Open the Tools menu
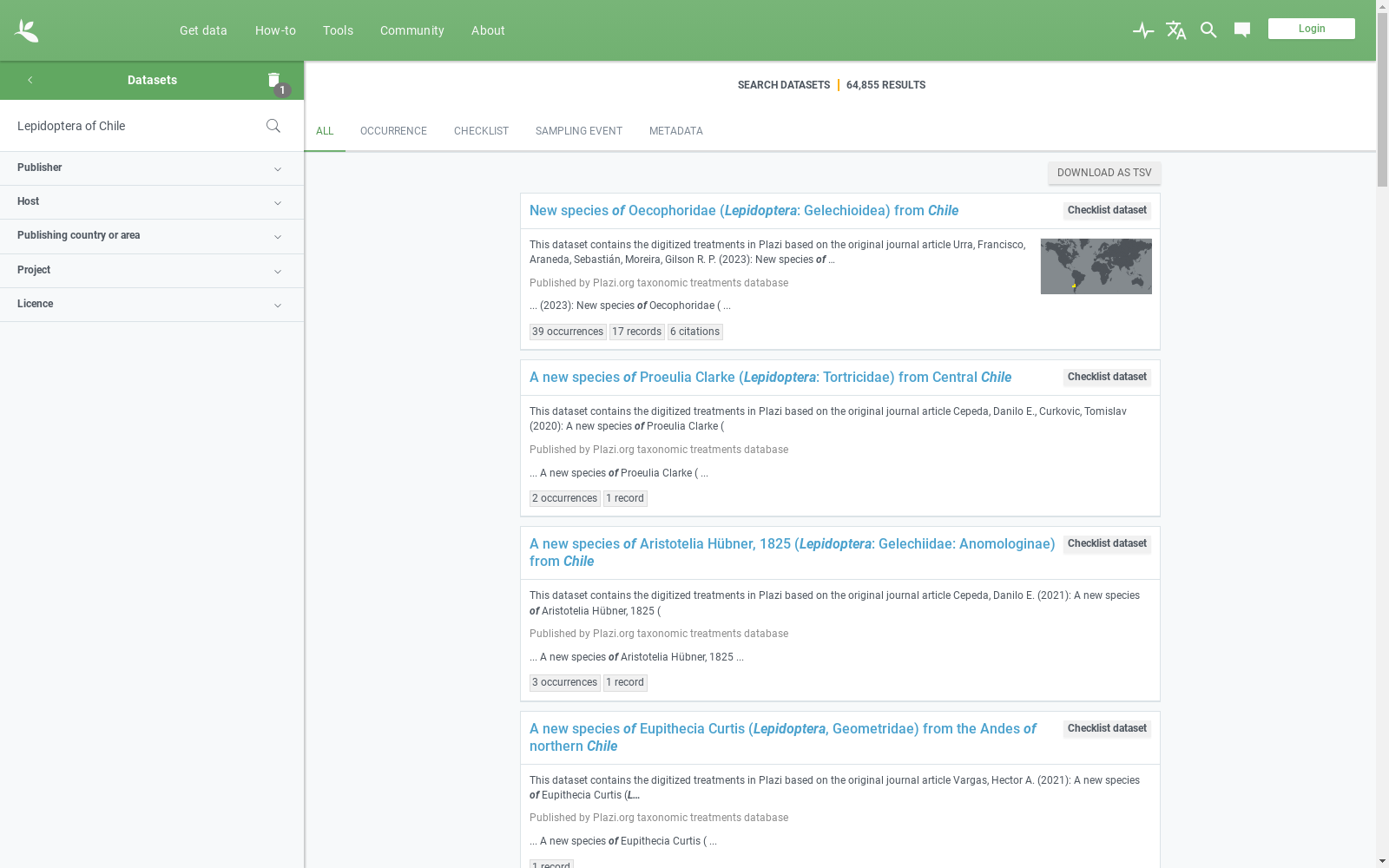1389x868 pixels. click(338, 30)
